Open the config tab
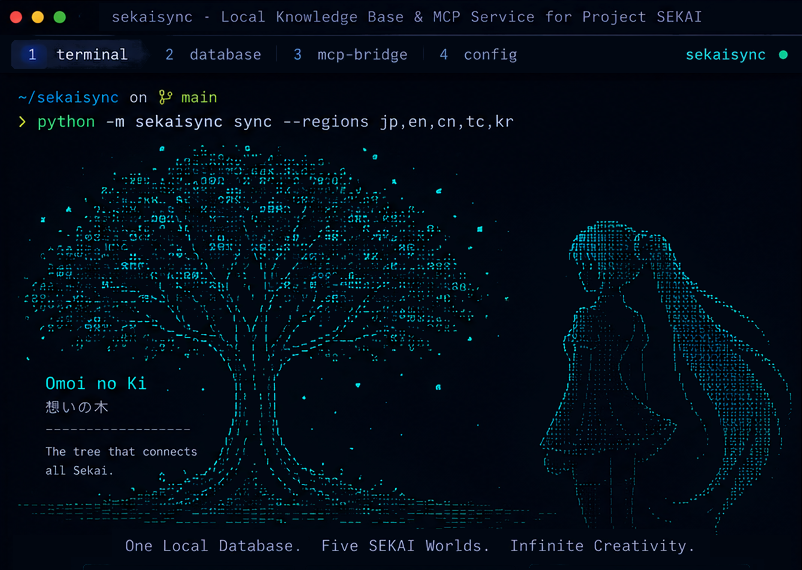The image size is (802, 570). tap(478, 54)
